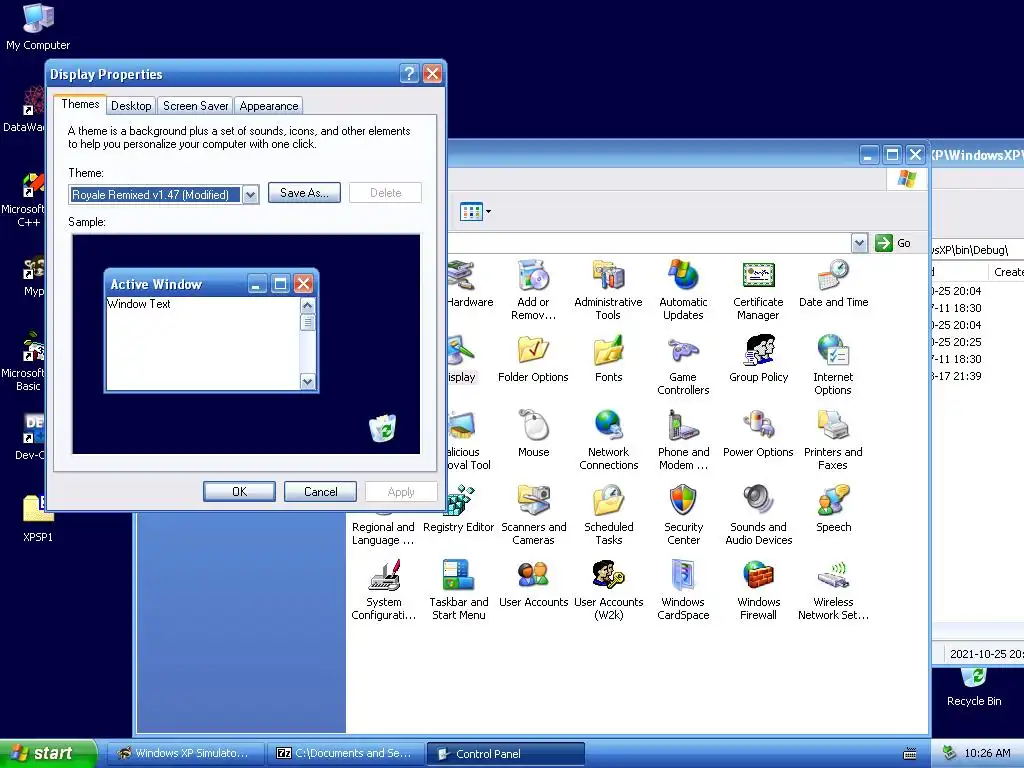Image resolution: width=1024 pixels, height=768 pixels.
Task: Open Internet Options icon
Action: 833,364
